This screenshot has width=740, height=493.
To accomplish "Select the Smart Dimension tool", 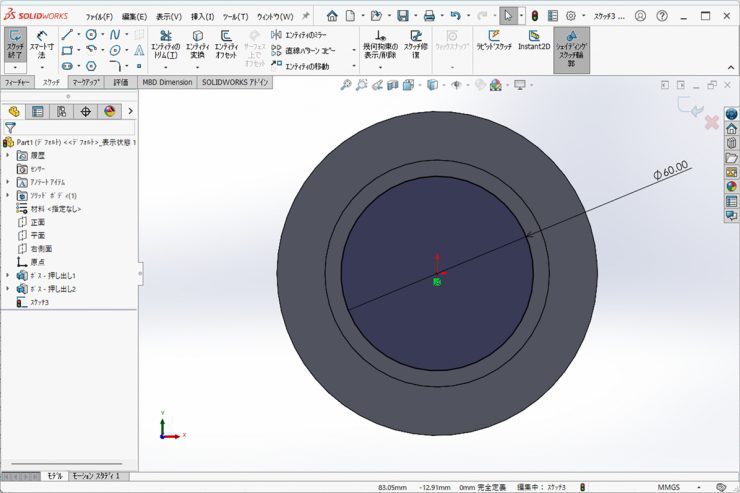I will tap(41, 44).
